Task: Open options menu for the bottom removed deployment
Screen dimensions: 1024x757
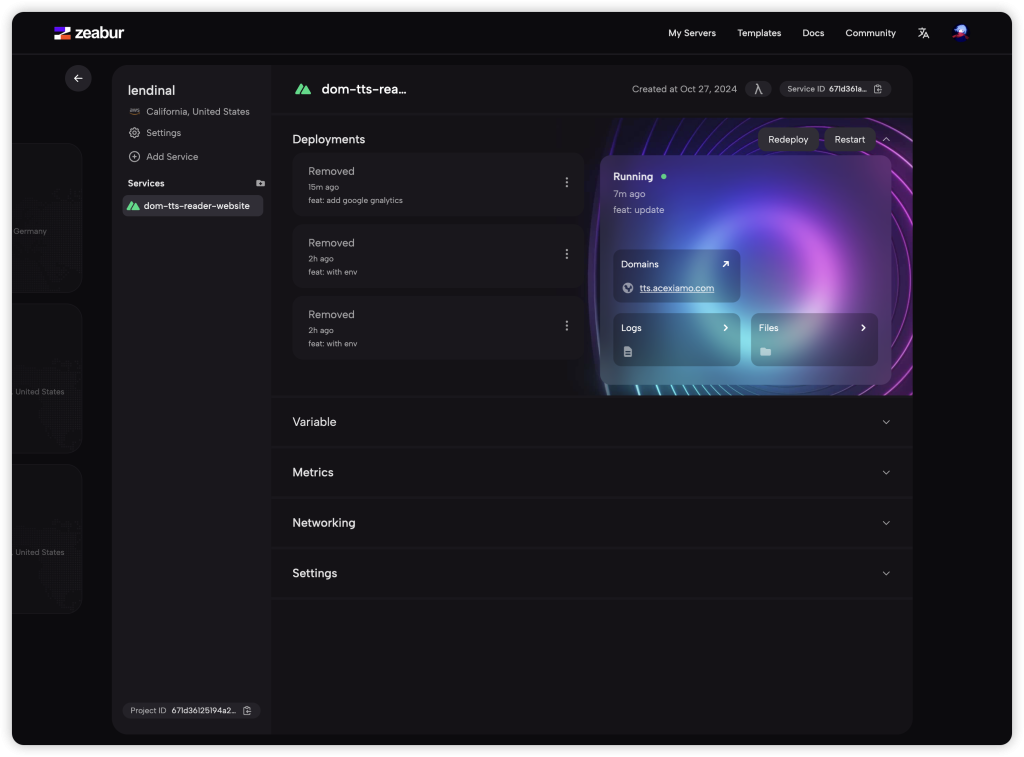Action: pyautogui.click(x=566, y=326)
